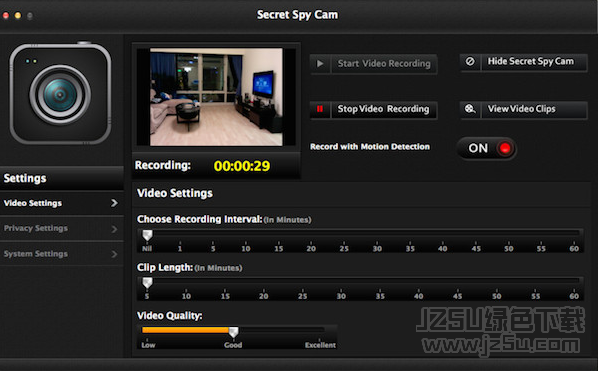Screen dimensions: 598x371
Task: Click the Stop Video Recording button
Action: point(373,109)
